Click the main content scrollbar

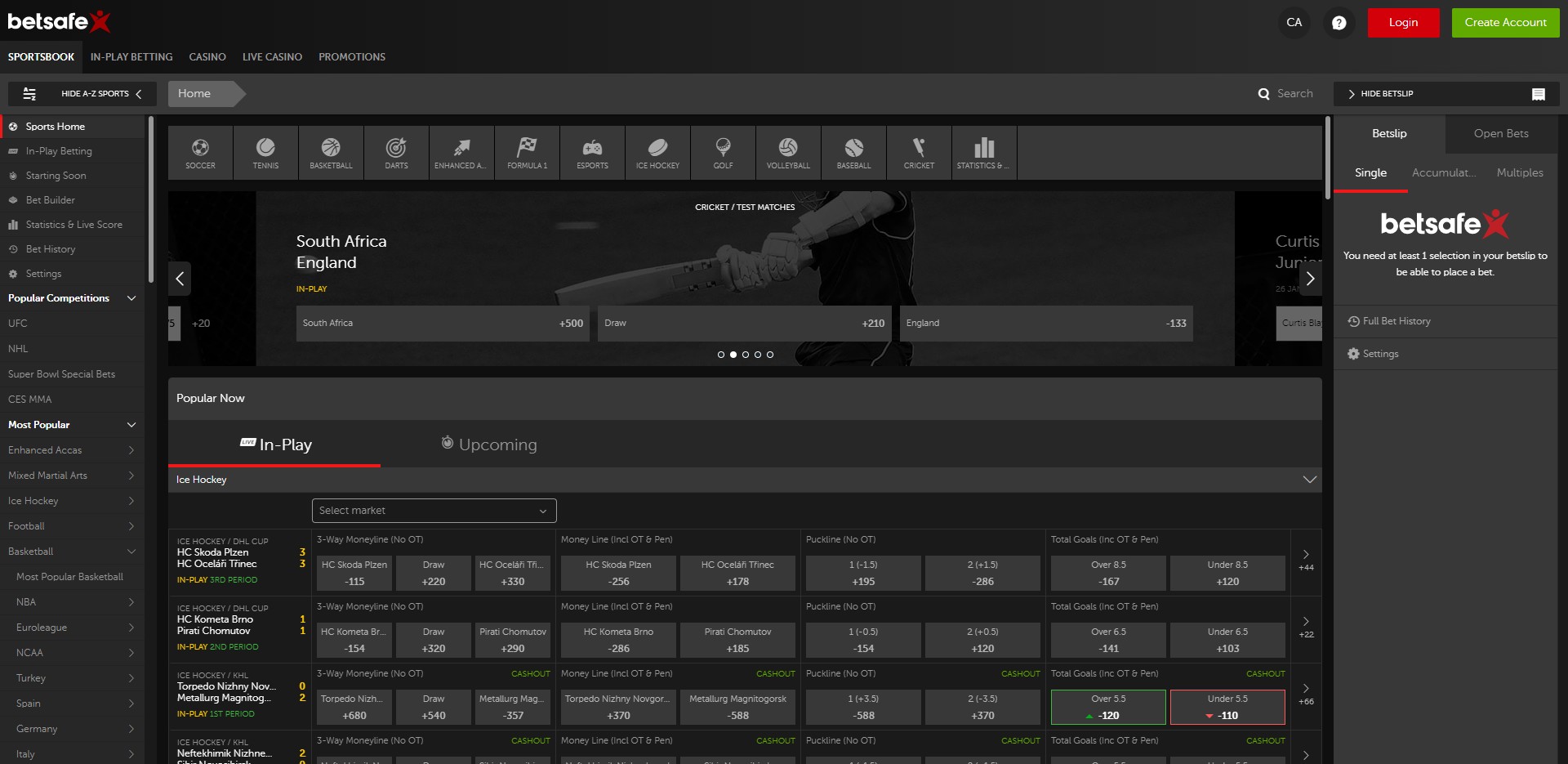tap(1327, 157)
